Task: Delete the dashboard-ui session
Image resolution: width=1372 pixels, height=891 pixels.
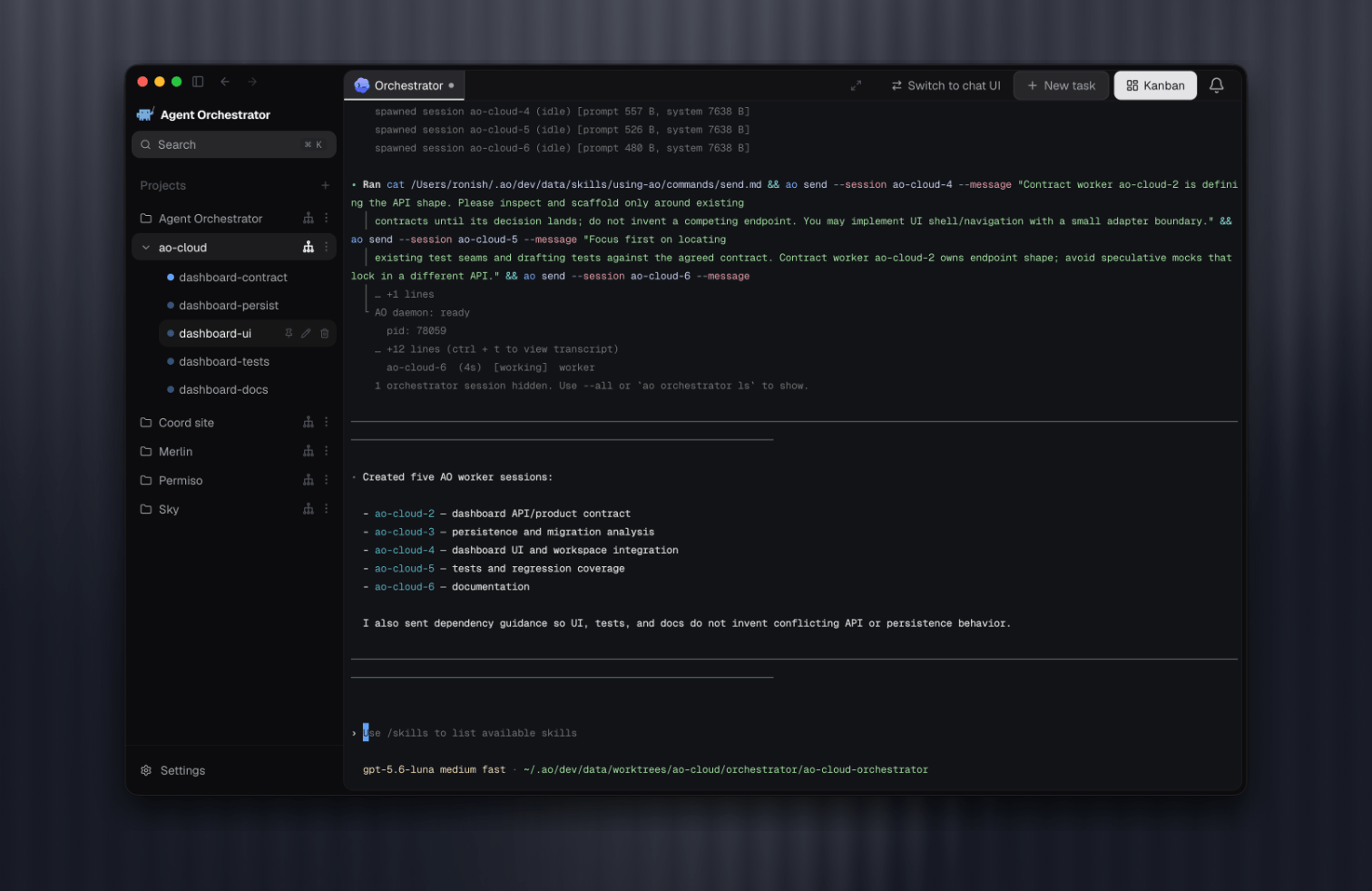Action: point(324,333)
